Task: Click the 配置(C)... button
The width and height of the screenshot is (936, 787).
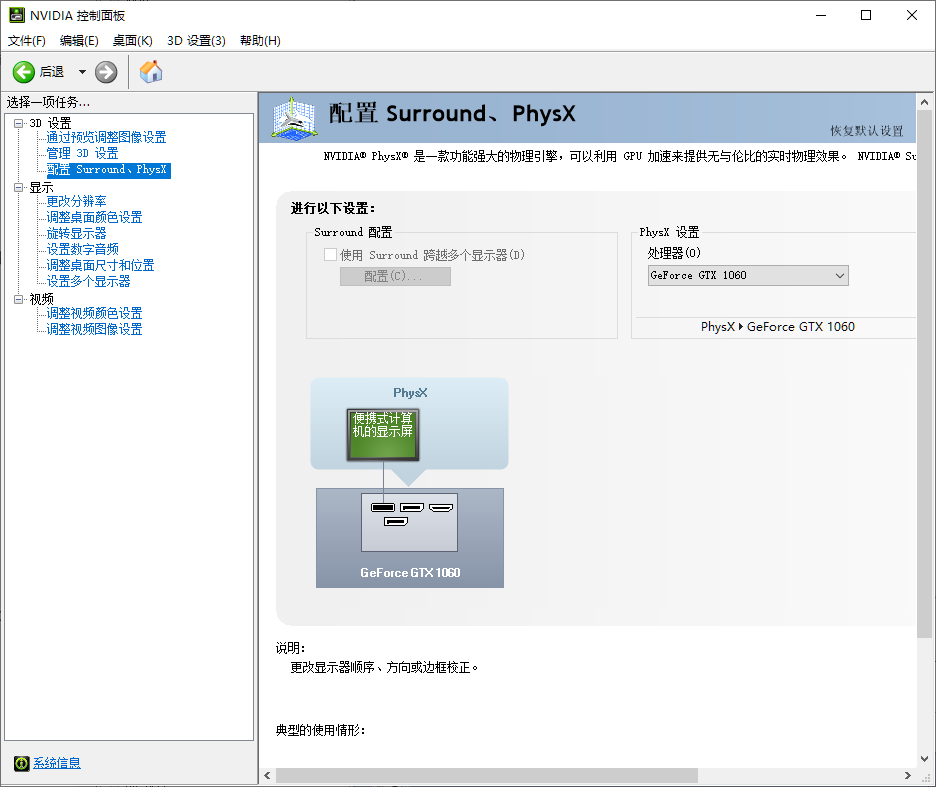Action: click(x=395, y=276)
